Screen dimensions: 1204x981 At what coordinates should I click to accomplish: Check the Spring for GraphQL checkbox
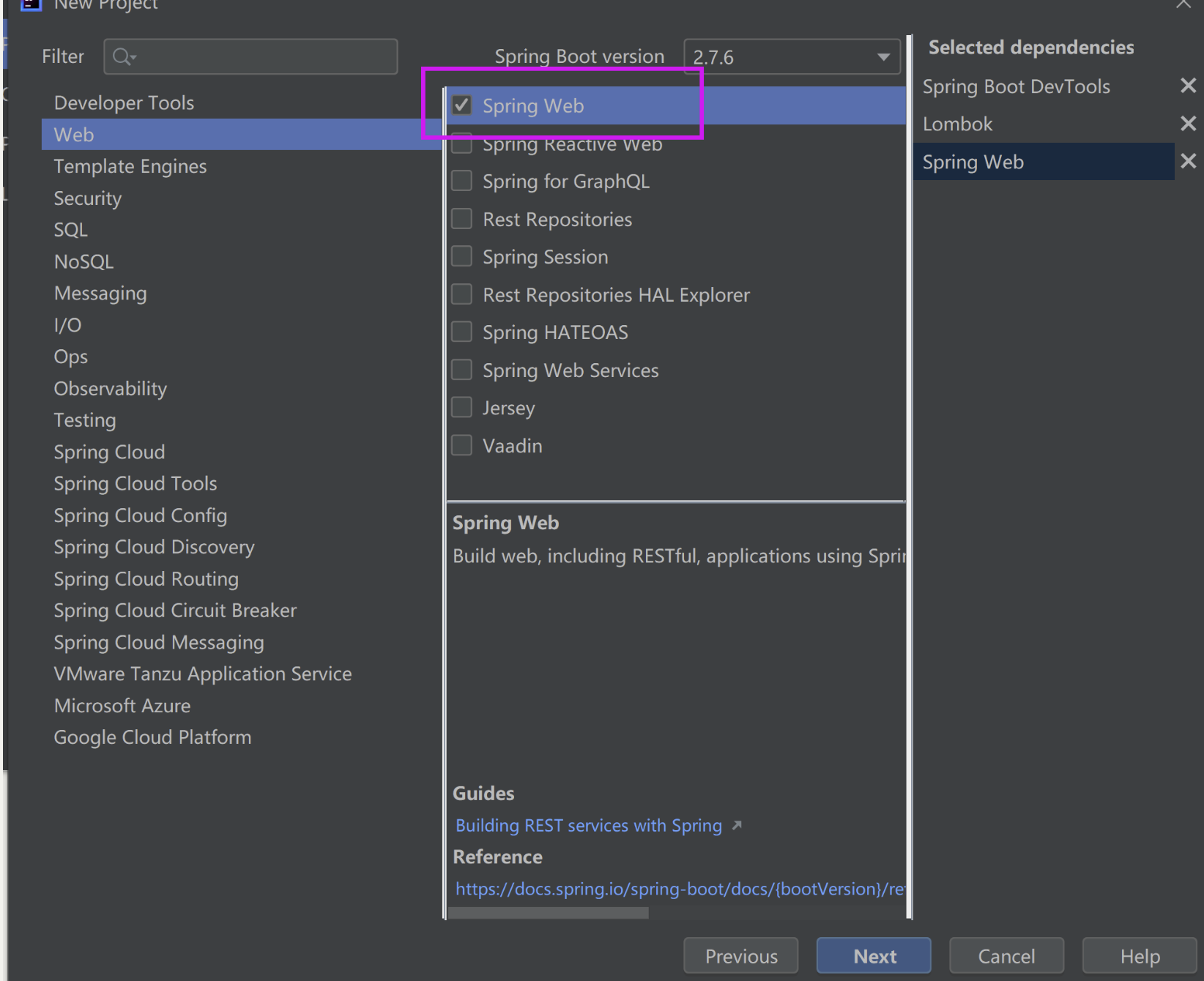point(461,181)
